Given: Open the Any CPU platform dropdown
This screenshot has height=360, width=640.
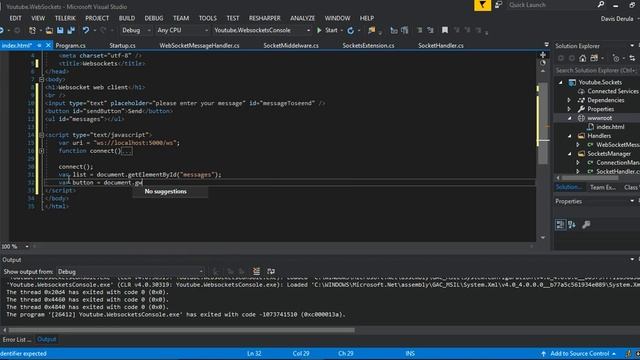Looking at the screenshot, I should pyautogui.click(x=182, y=30).
